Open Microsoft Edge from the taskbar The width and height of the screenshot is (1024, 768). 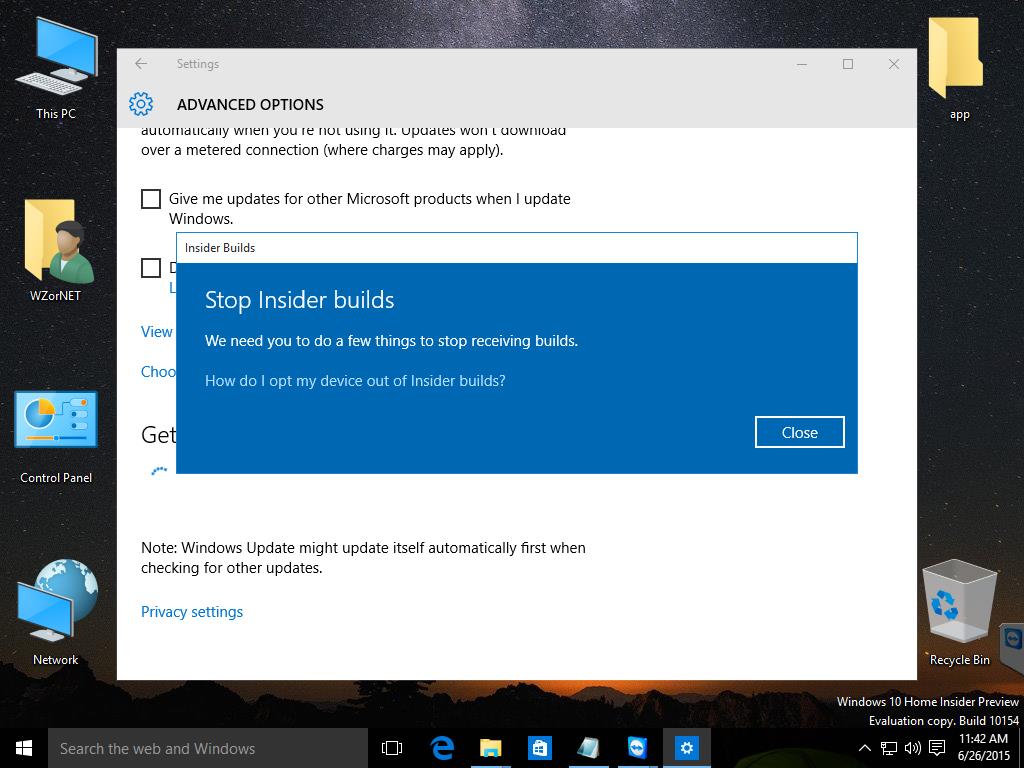pyautogui.click(x=442, y=748)
